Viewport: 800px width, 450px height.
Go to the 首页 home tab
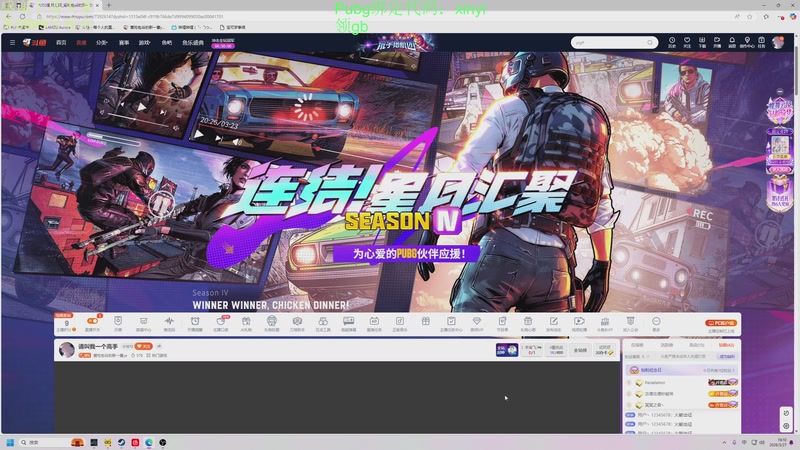coord(61,43)
